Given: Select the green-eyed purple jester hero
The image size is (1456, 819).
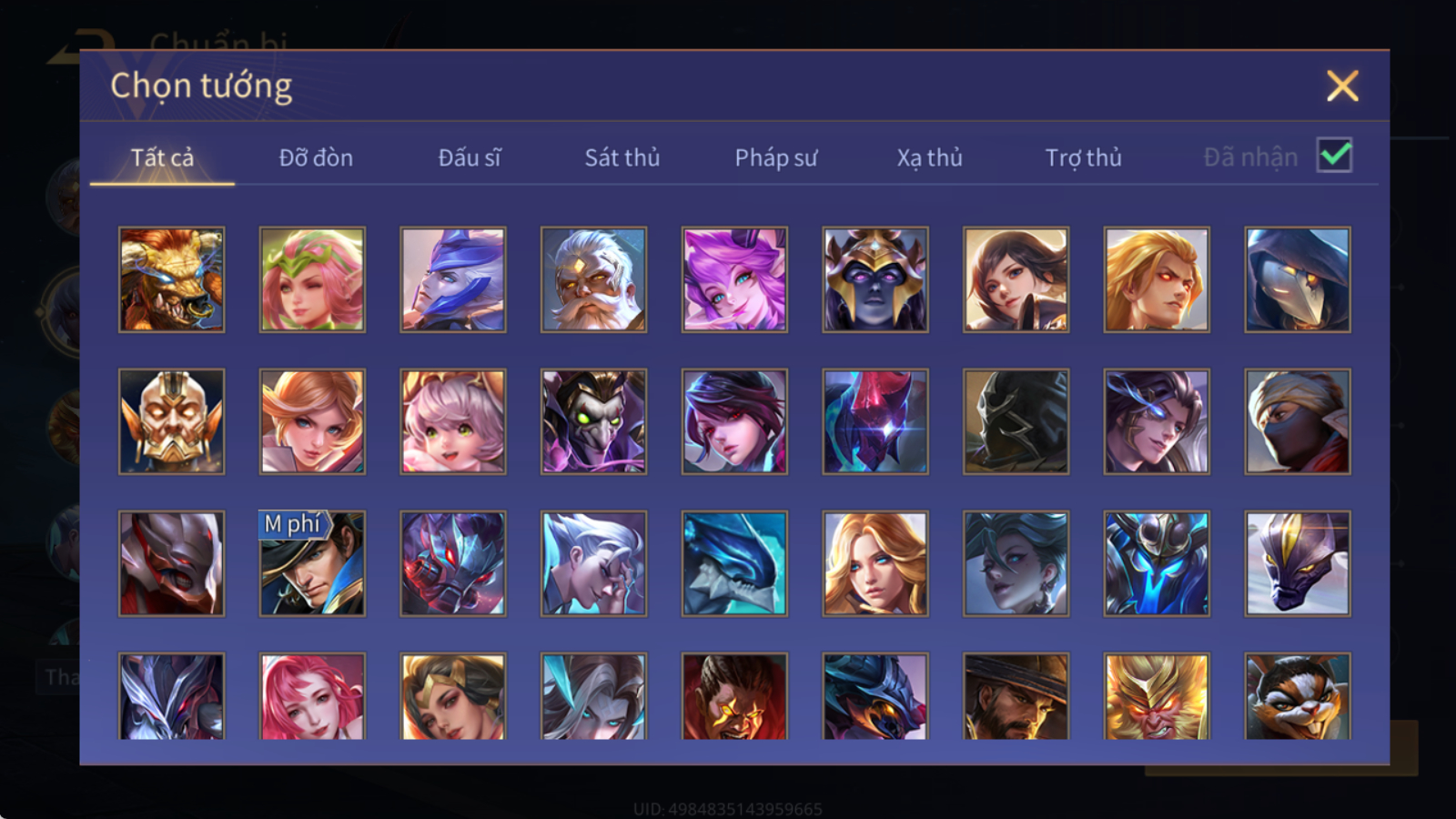Looking at the screenshot, I should coord(593,421).
